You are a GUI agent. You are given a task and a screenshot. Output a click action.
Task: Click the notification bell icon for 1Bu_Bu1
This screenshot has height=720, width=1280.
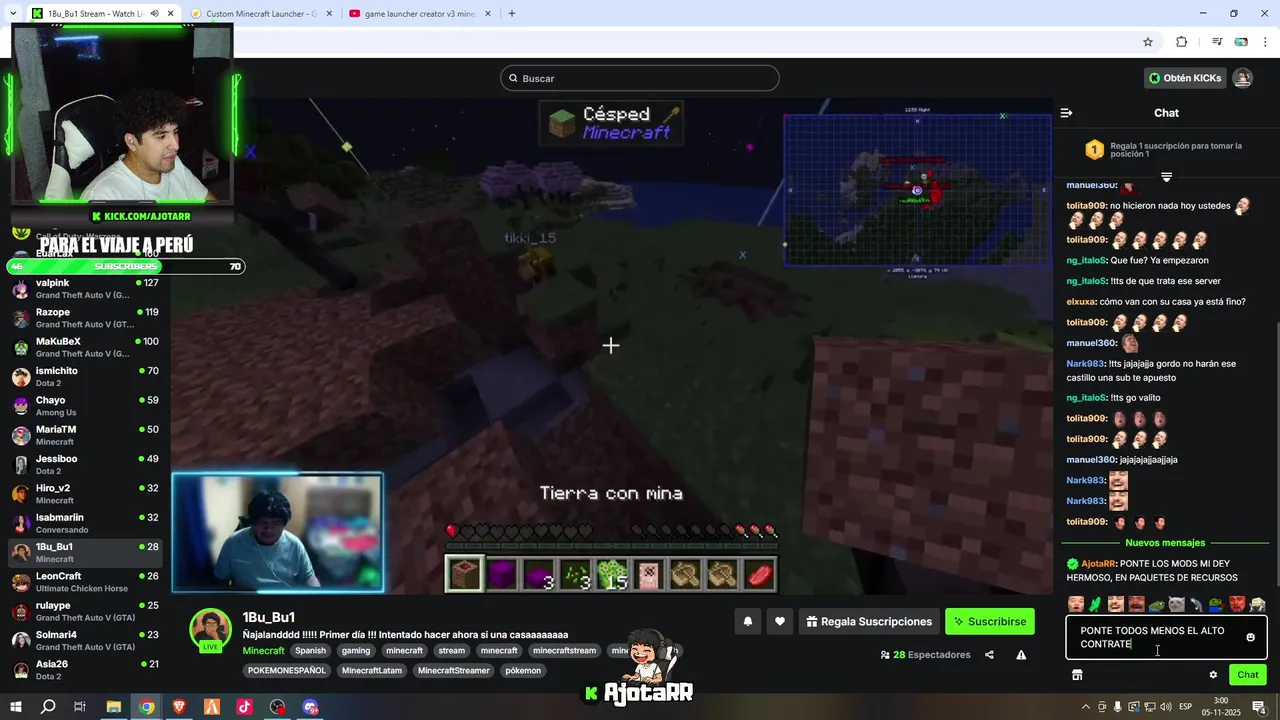click(747, 622)
